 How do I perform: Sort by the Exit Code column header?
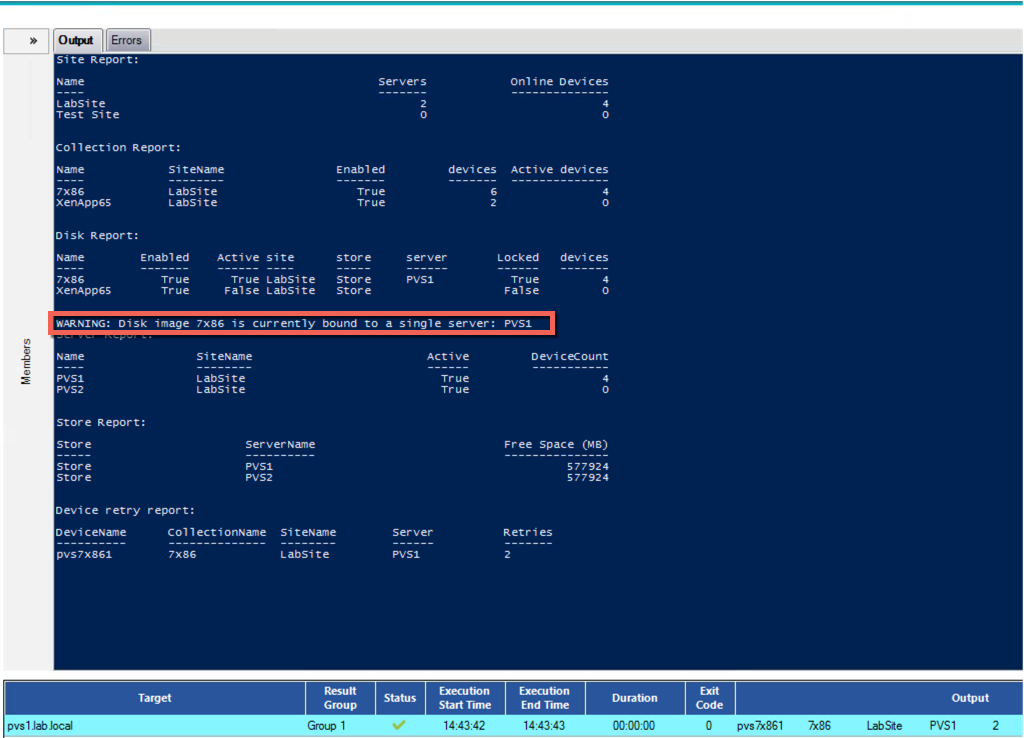click(710, 698)
